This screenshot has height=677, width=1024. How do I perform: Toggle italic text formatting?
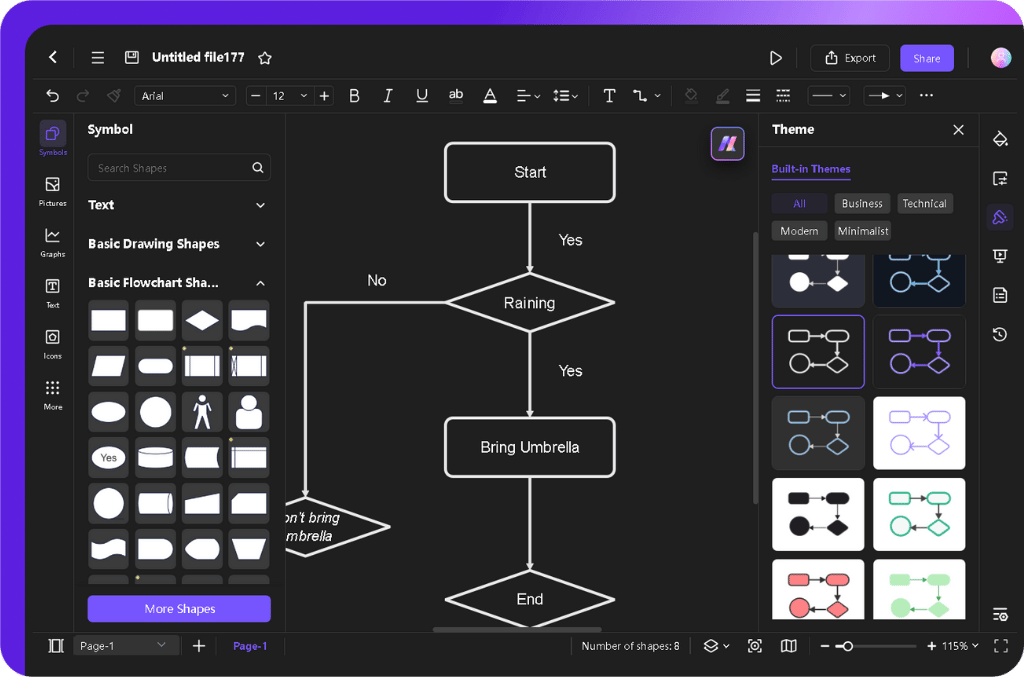pos(388,95)
